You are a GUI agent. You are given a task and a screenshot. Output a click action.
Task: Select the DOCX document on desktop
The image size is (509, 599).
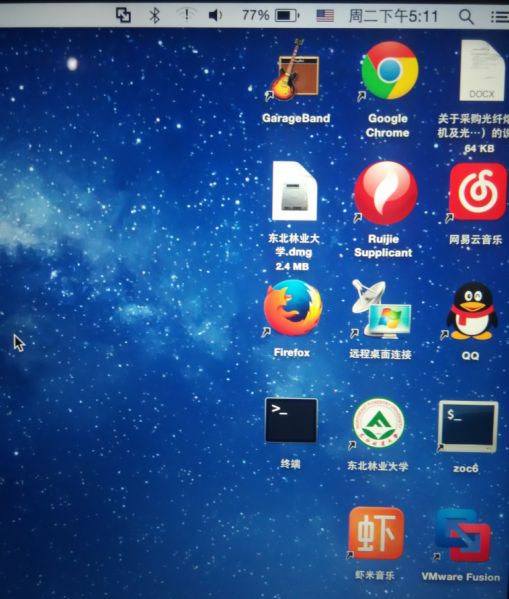(x=482, y=71)
